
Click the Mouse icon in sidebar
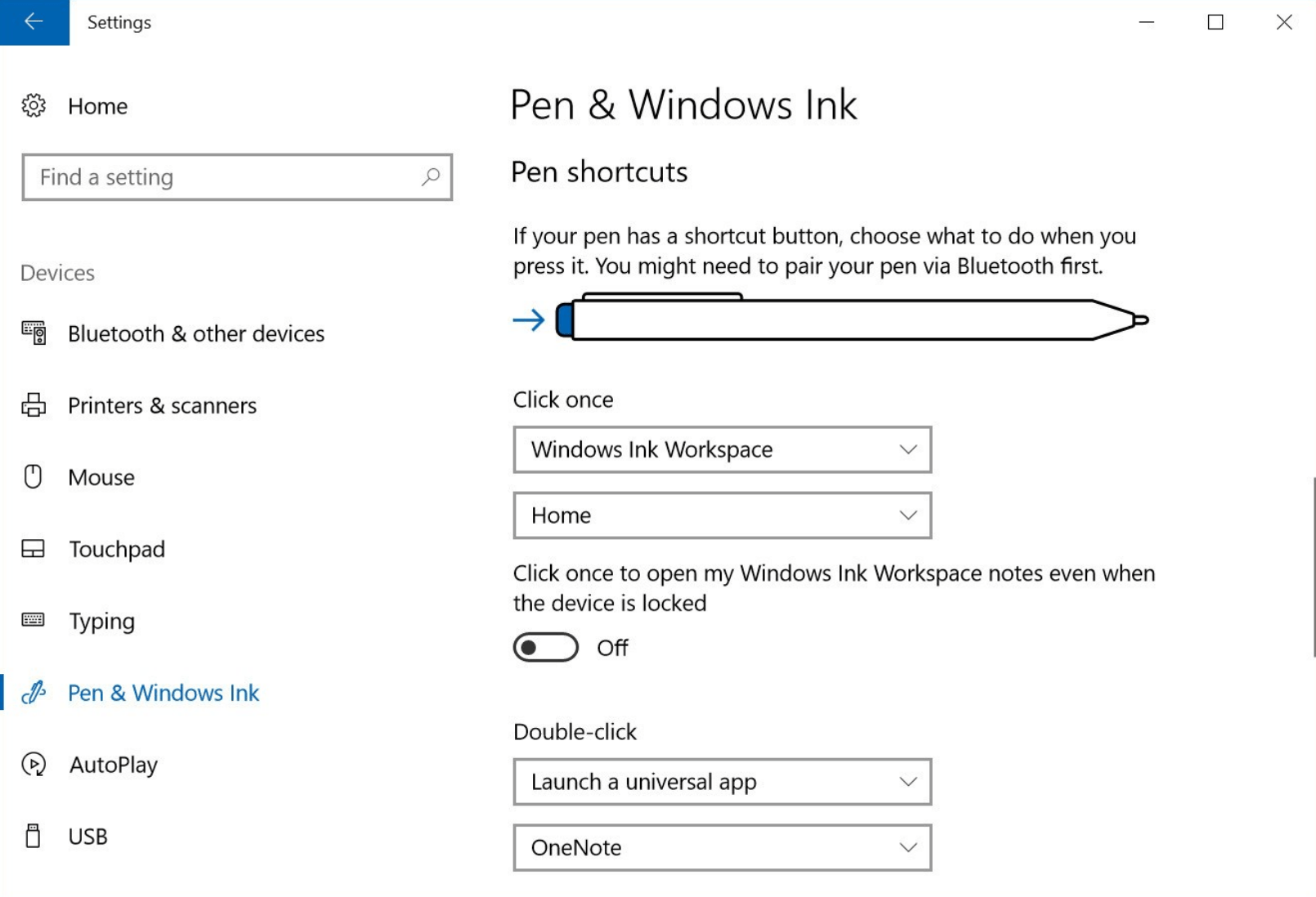point(34,476)
